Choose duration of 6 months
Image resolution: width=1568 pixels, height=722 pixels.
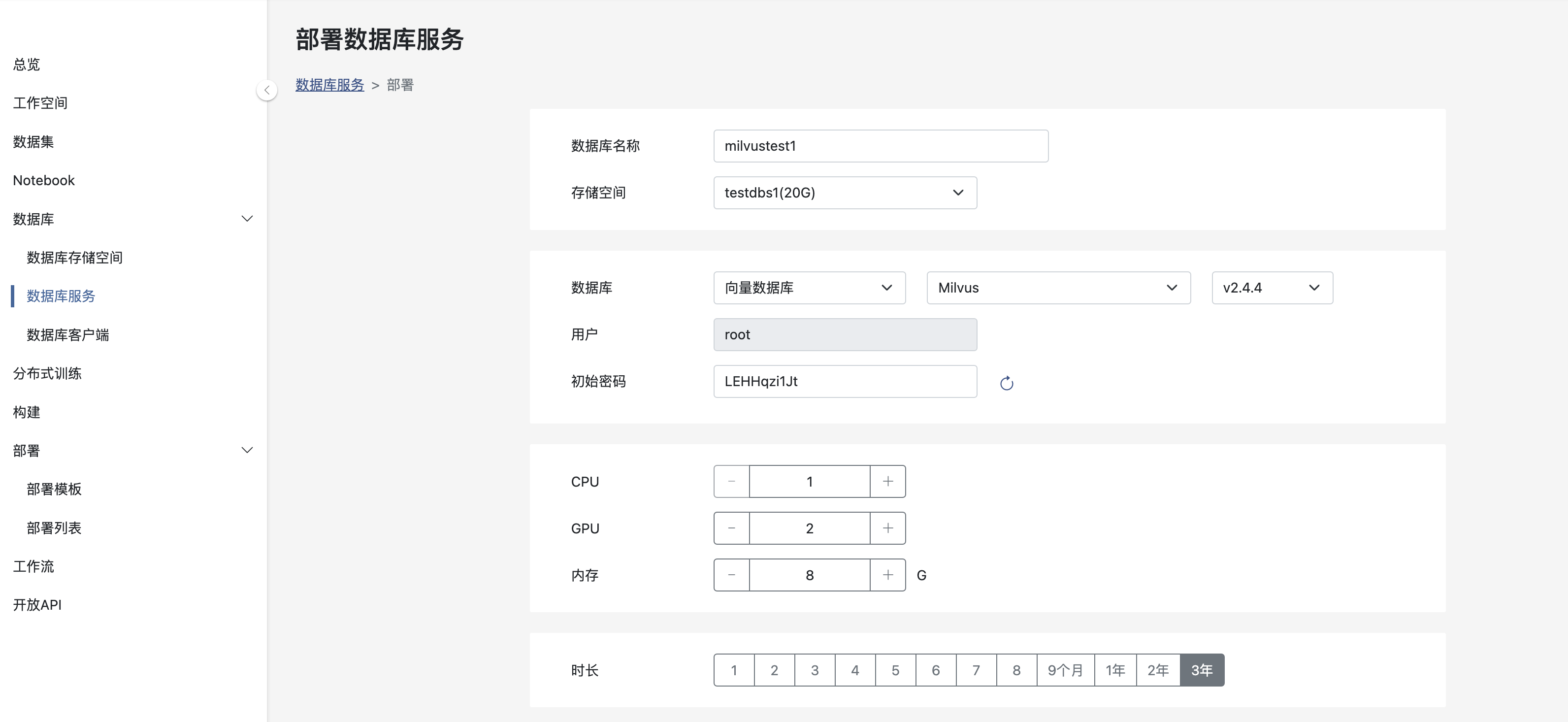pyautogui.click(x=935, y=670)
